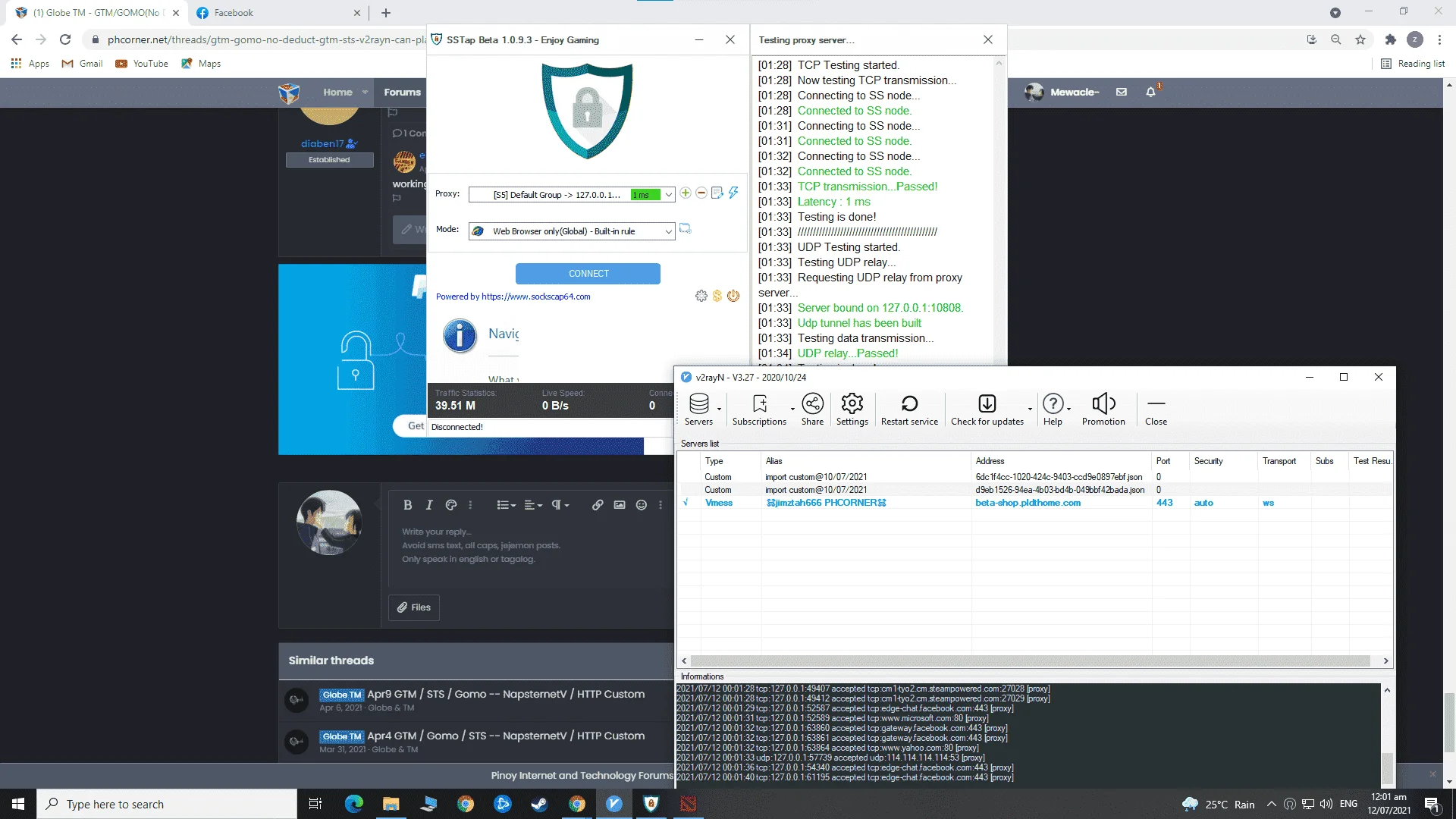This screenshot has height=819, width=1456.
Task: Expand the alignment dropdown in the editor
Action: (x=533, y=505)
